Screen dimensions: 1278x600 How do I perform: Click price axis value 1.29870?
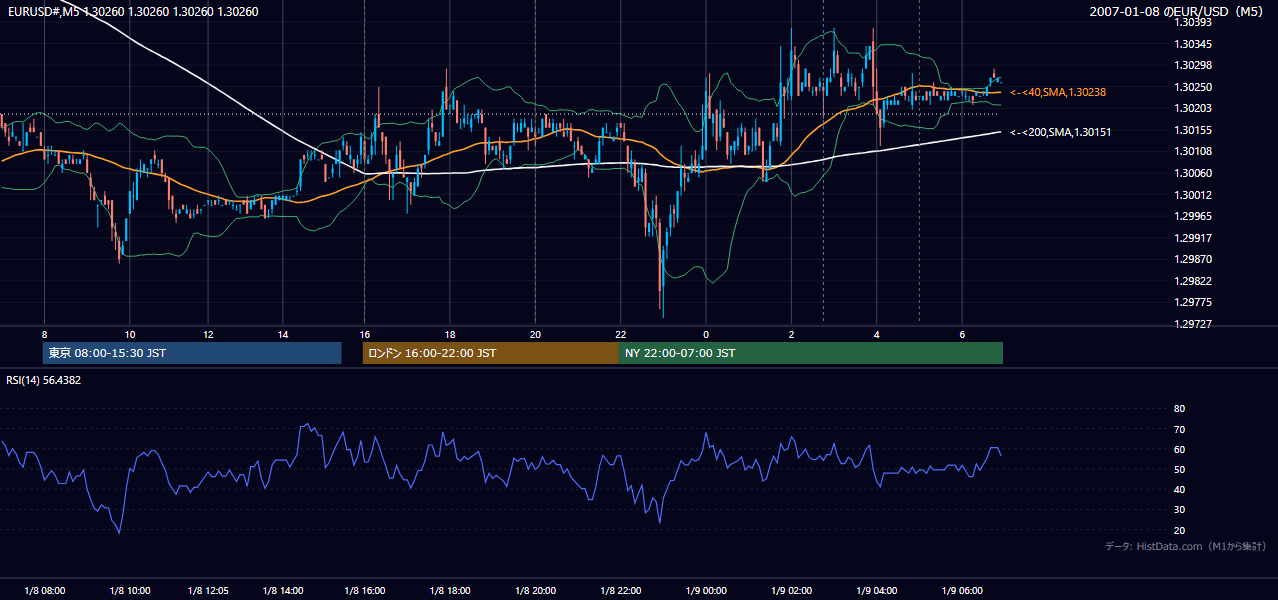[1192, 259]
